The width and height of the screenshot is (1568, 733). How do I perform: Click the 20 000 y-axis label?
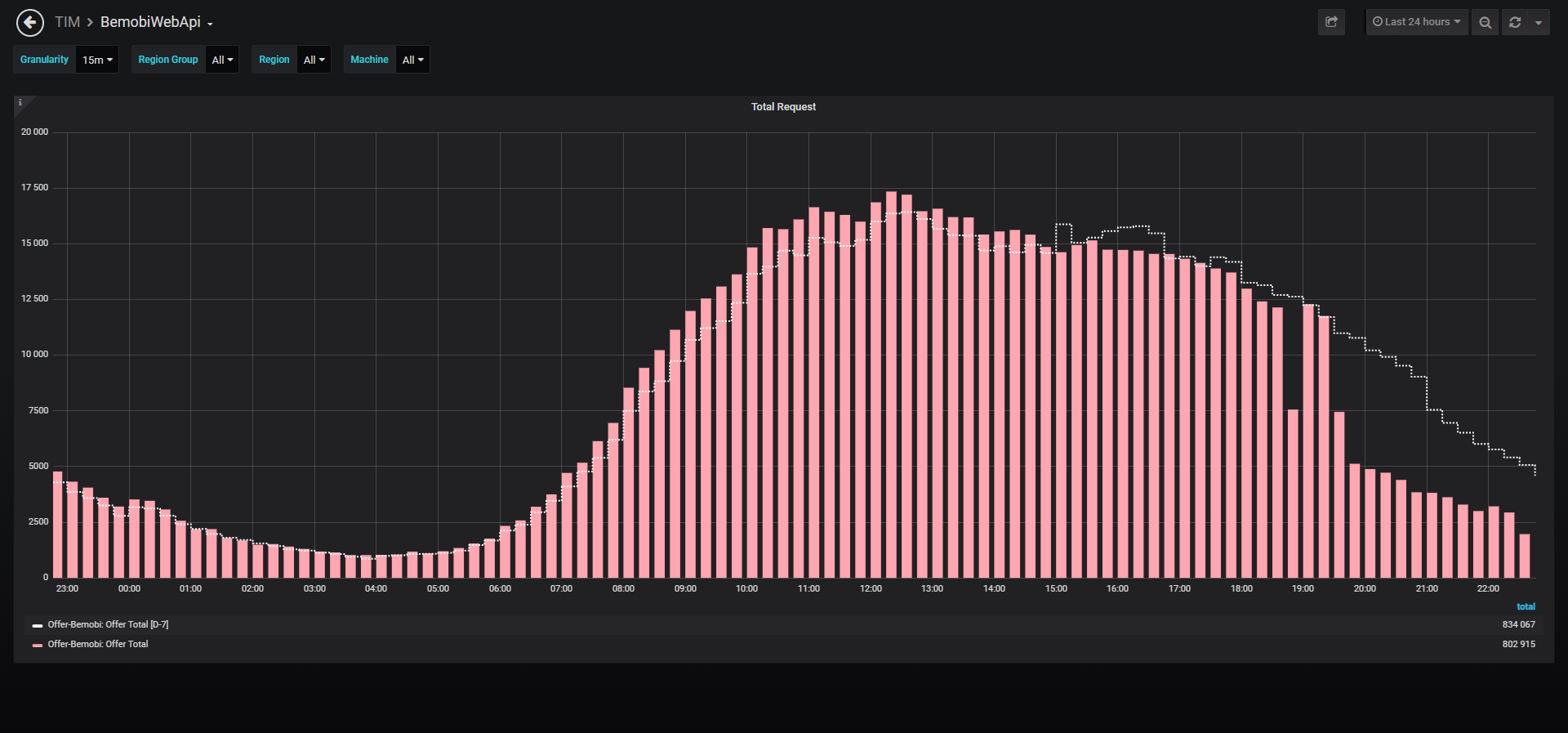click(34, 132)
